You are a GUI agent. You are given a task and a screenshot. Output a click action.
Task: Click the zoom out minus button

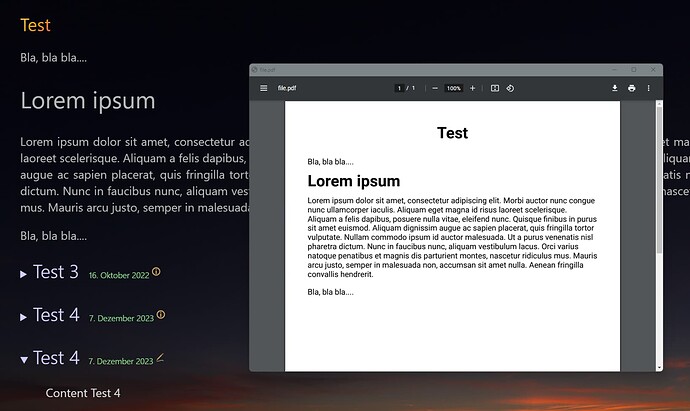[435, 88]
